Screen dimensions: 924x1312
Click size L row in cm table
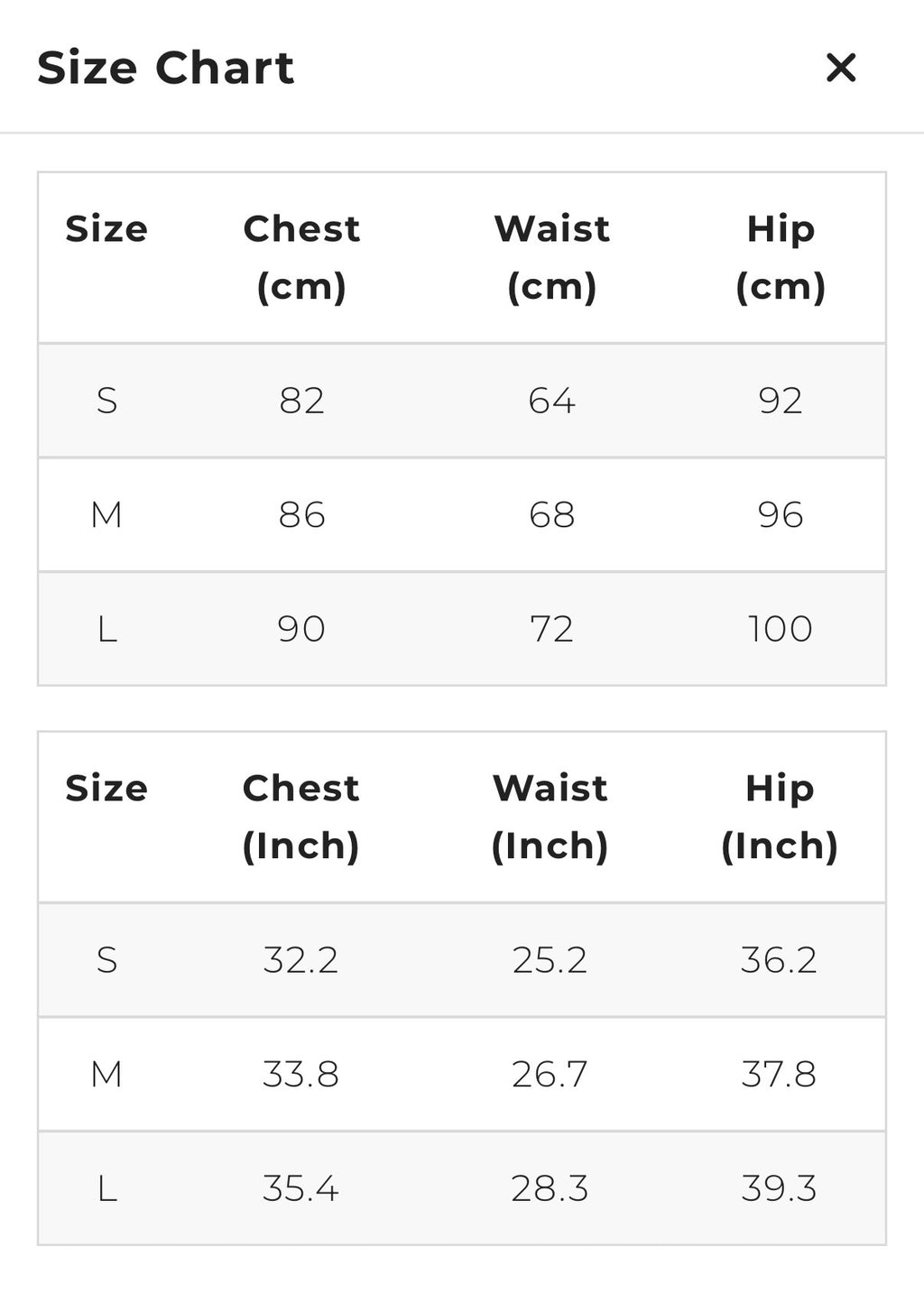click(106, 629)
